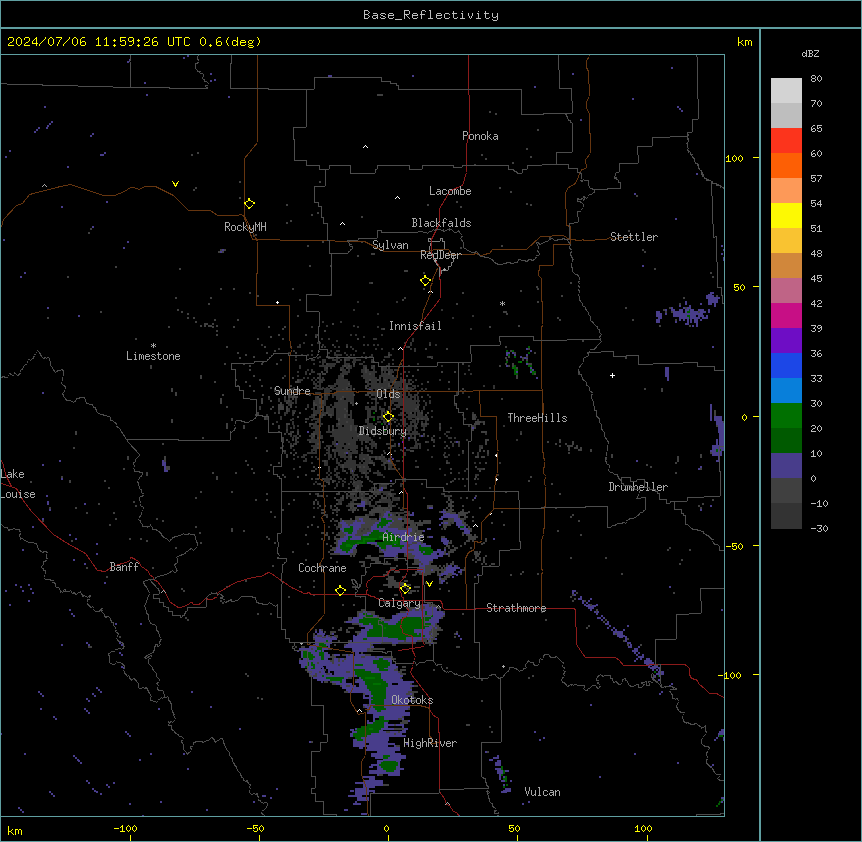This screenshot has height=842, width=862.
Task: Click the Didsbury town label
Action: (x=382, y=431)
